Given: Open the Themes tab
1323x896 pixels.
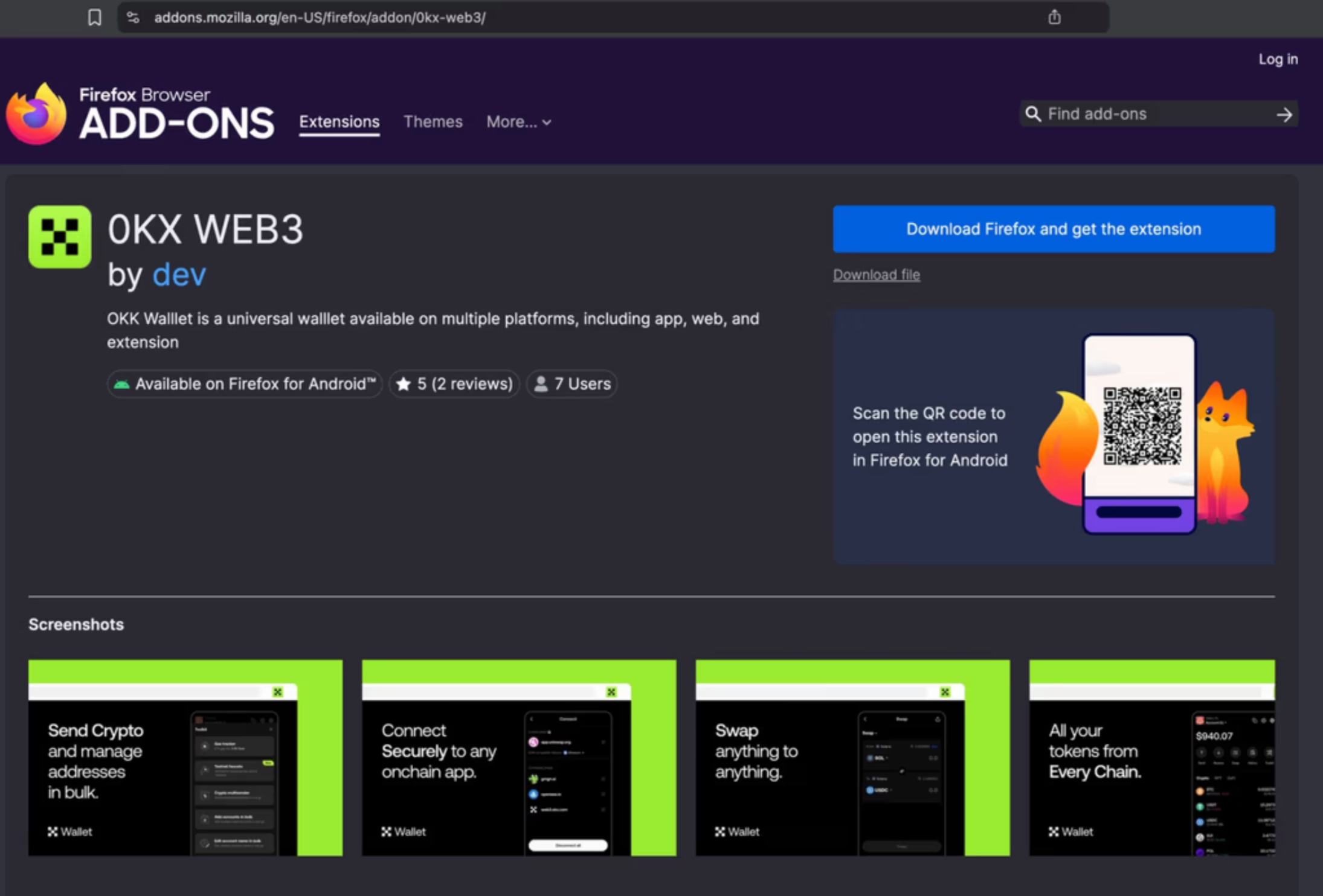Looking at the screenshot, I should tap(433, 122).
